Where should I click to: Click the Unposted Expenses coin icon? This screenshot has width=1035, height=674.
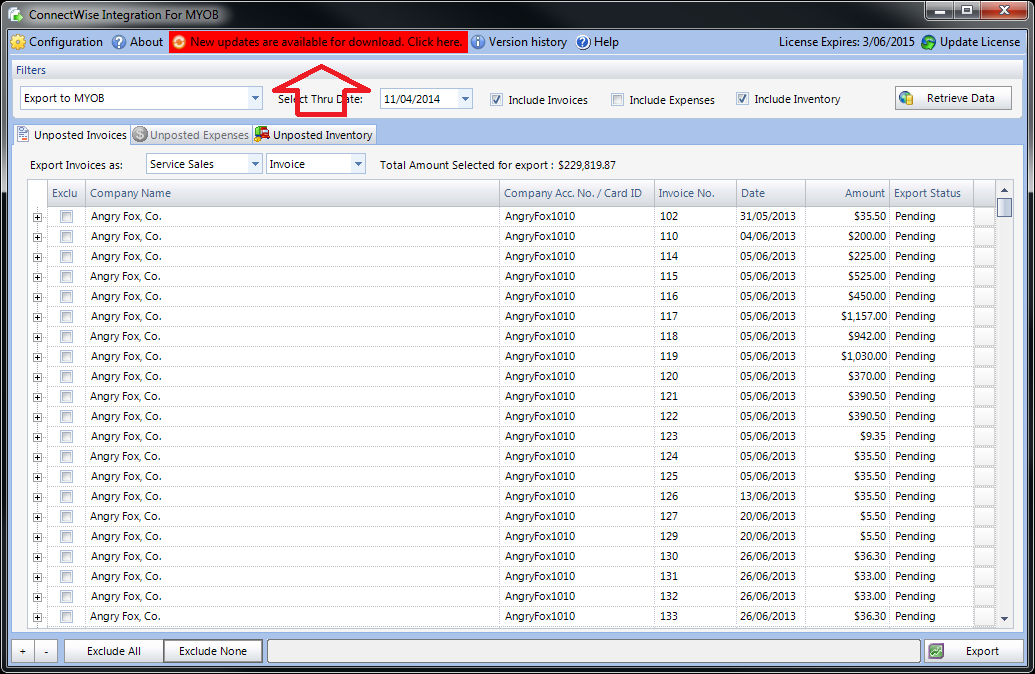(139, 135)
